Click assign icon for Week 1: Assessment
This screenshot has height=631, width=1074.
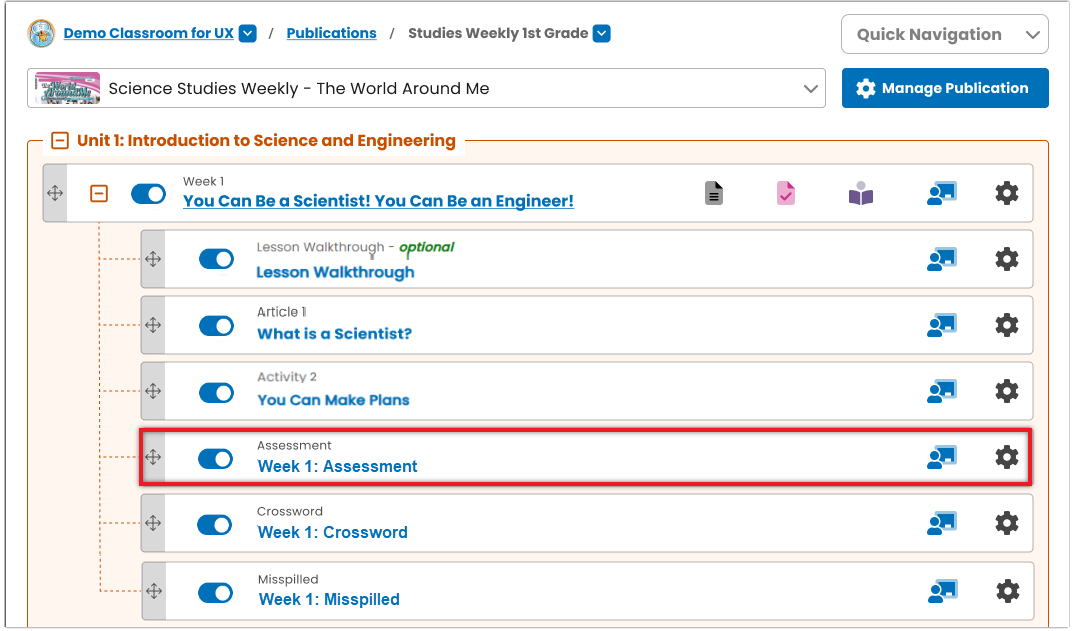[x=942, y=458]
